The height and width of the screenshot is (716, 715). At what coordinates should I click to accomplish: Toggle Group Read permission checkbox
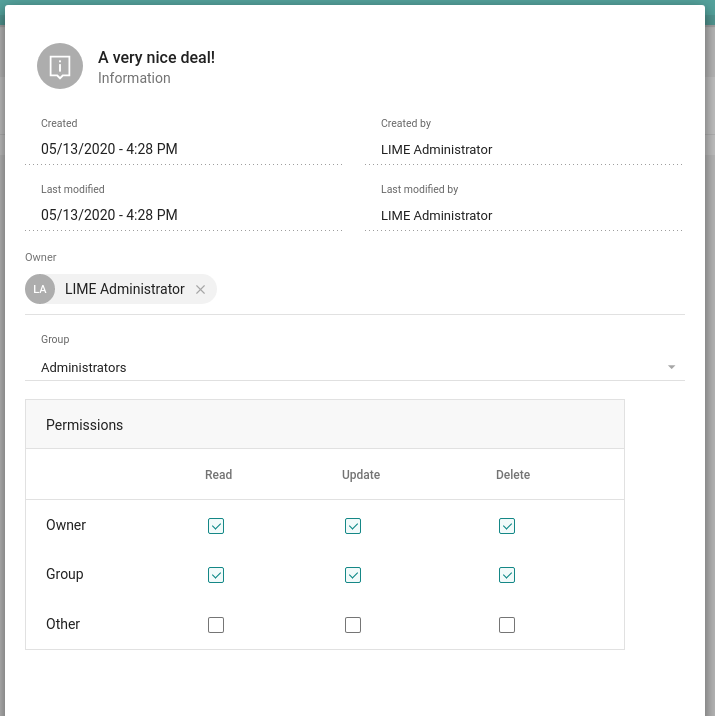coord(216,575)
